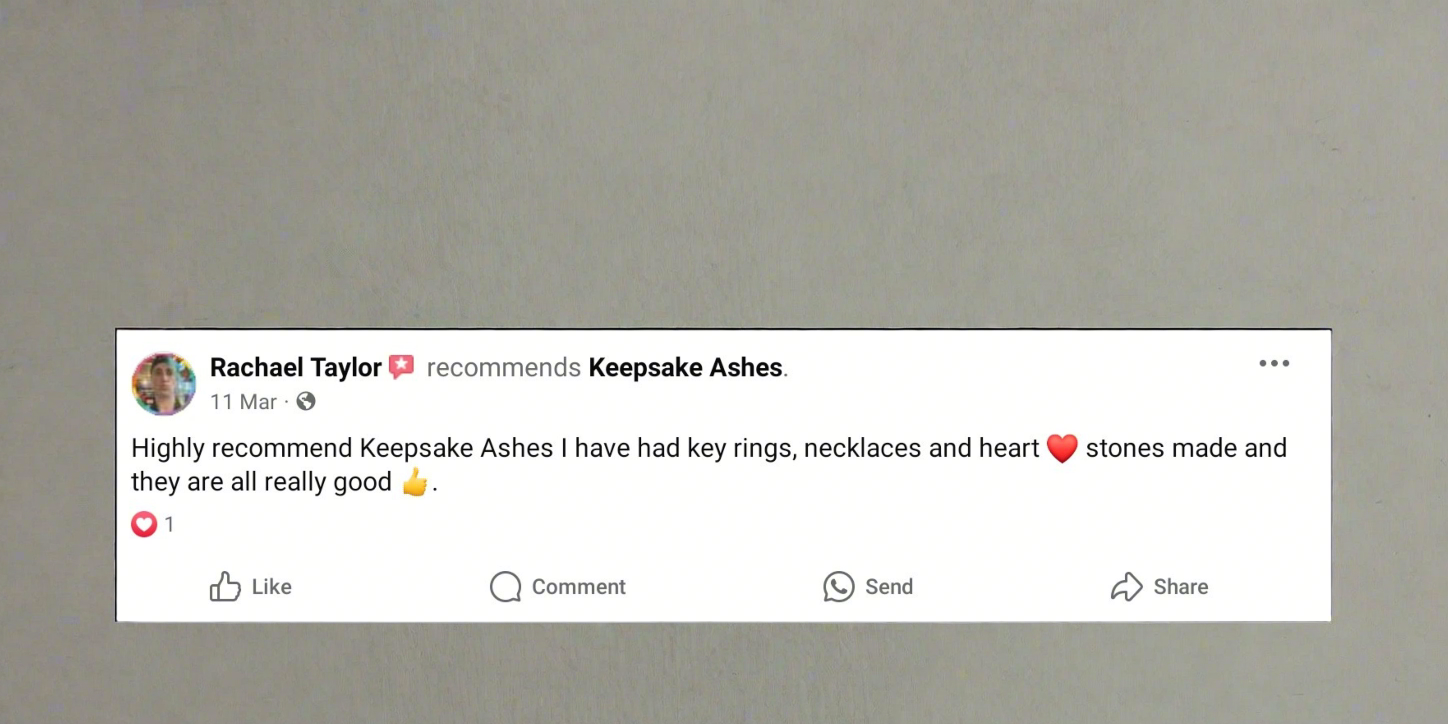Click the Share button label

point(1181,587)
